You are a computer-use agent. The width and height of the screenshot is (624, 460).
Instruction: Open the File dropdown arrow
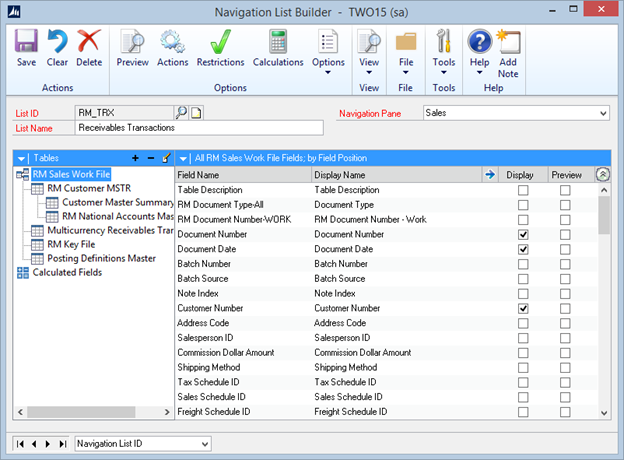pos(406,72)
